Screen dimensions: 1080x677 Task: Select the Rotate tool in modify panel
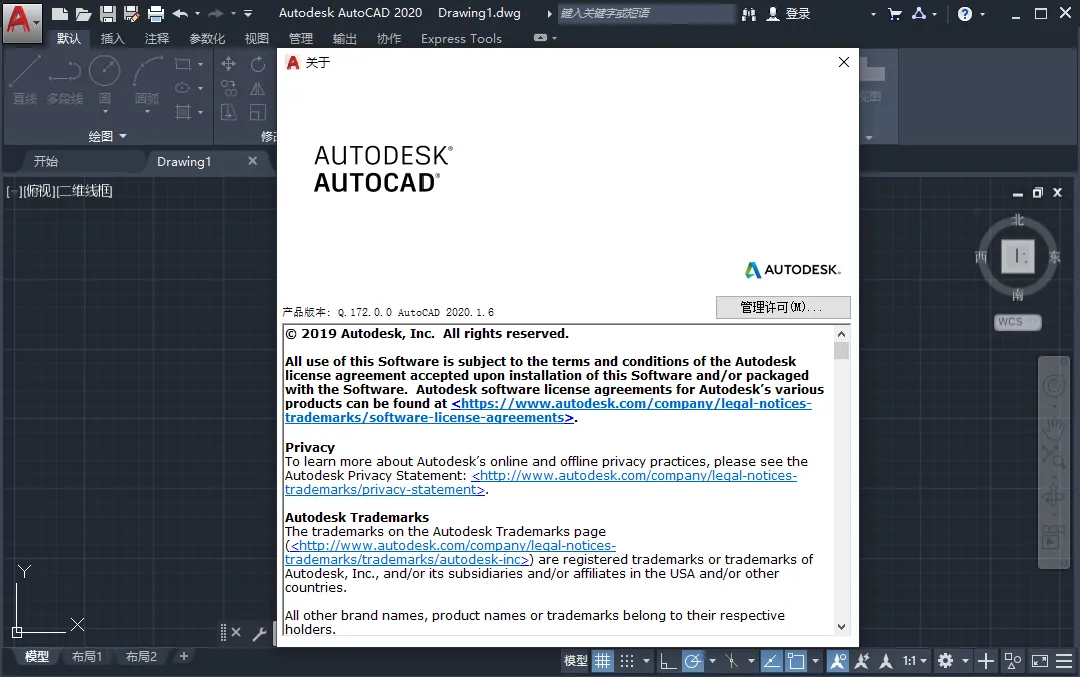[x=258, y=64]
